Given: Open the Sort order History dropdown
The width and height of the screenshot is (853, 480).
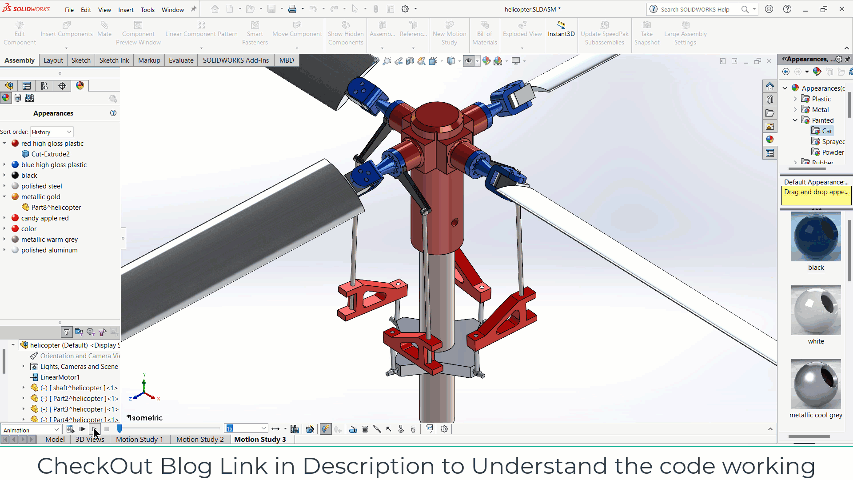Looking at the screenshot, I should [52, 132].
